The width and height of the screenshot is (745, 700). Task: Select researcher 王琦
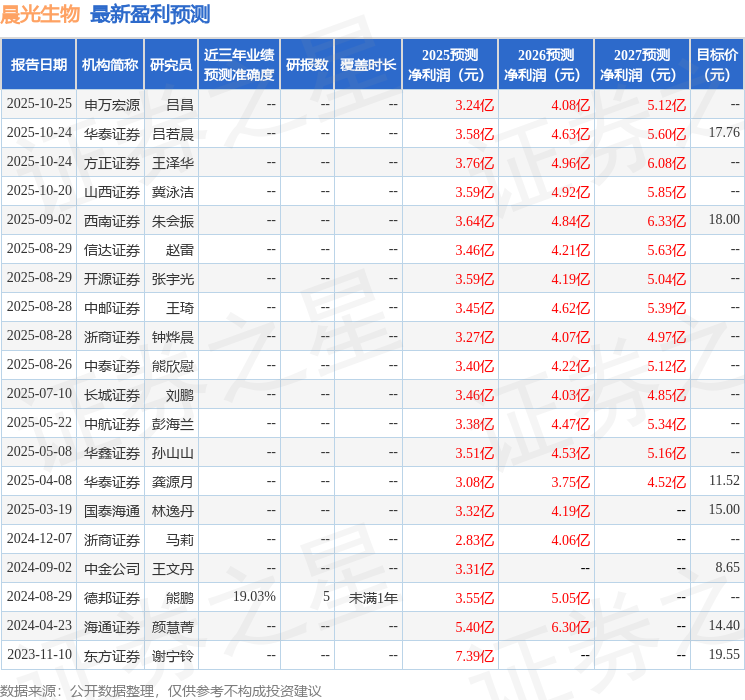(180, 307)
